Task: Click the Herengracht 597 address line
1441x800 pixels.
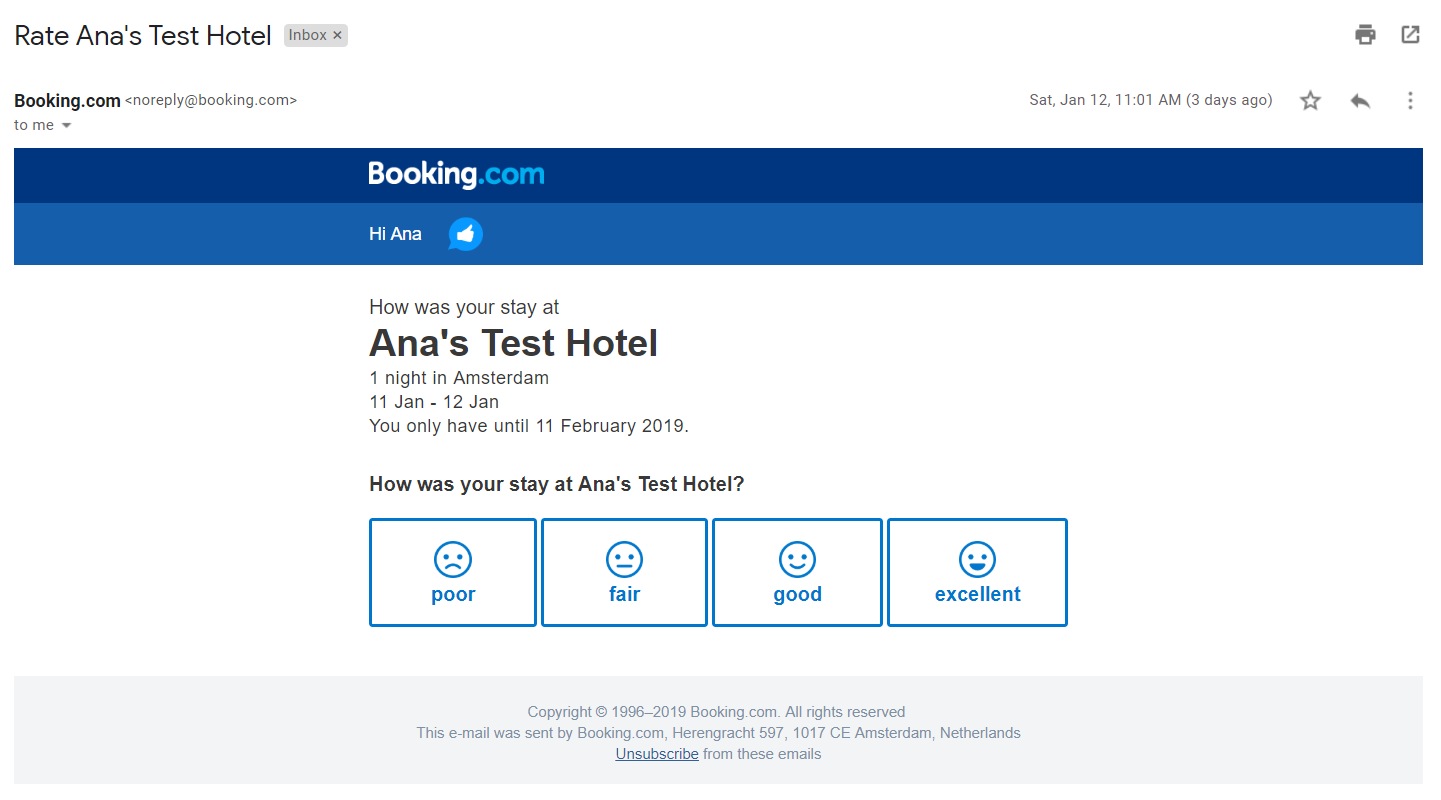Action: pos(718,733)
